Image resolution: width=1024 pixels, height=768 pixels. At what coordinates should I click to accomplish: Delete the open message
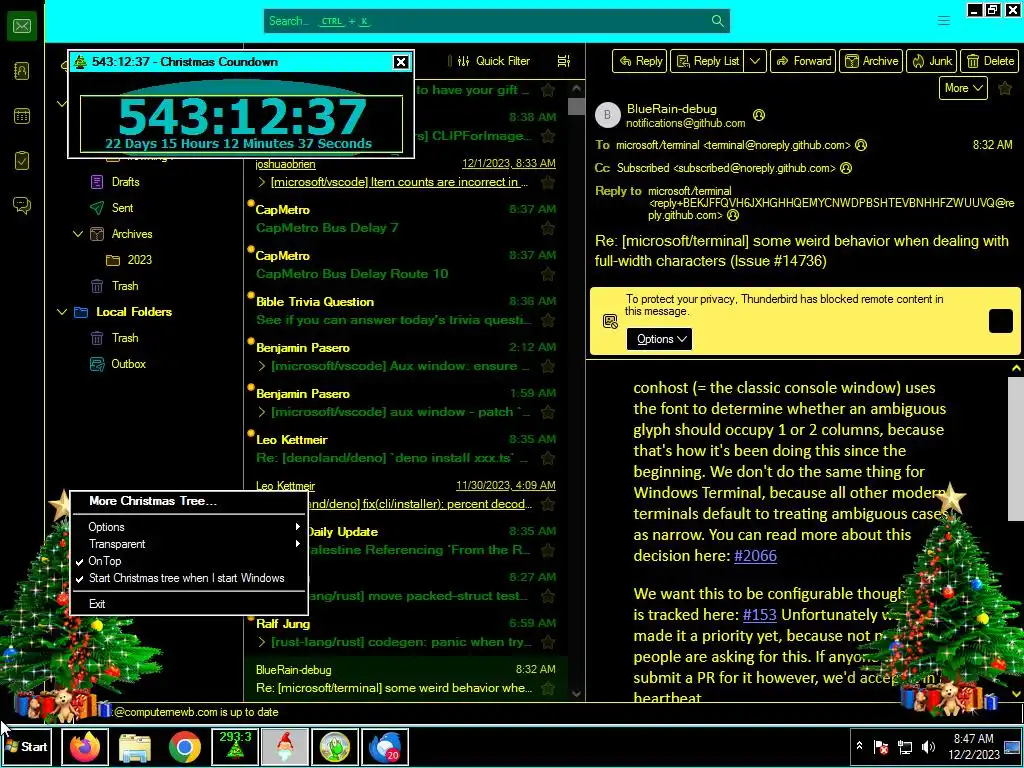click(990, 61)
